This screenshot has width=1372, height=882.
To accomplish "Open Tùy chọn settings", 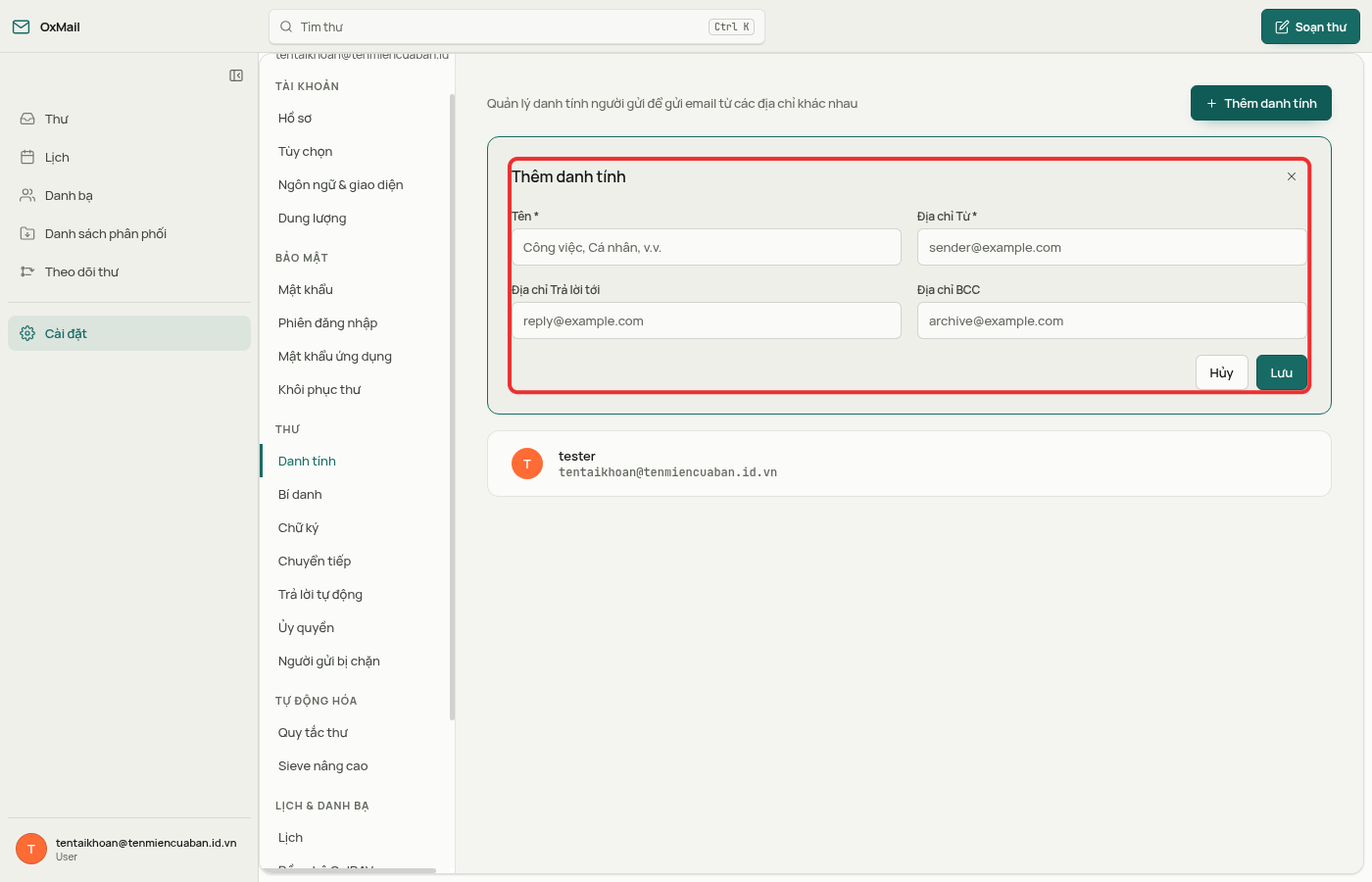I will (x=355, y=151).
